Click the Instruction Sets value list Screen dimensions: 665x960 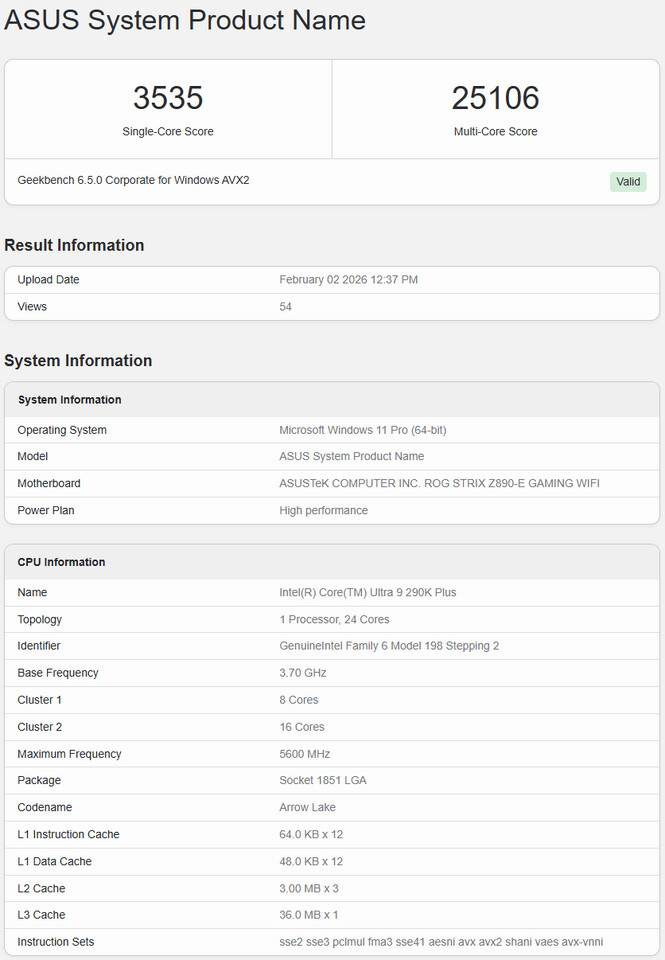point(441,942)
